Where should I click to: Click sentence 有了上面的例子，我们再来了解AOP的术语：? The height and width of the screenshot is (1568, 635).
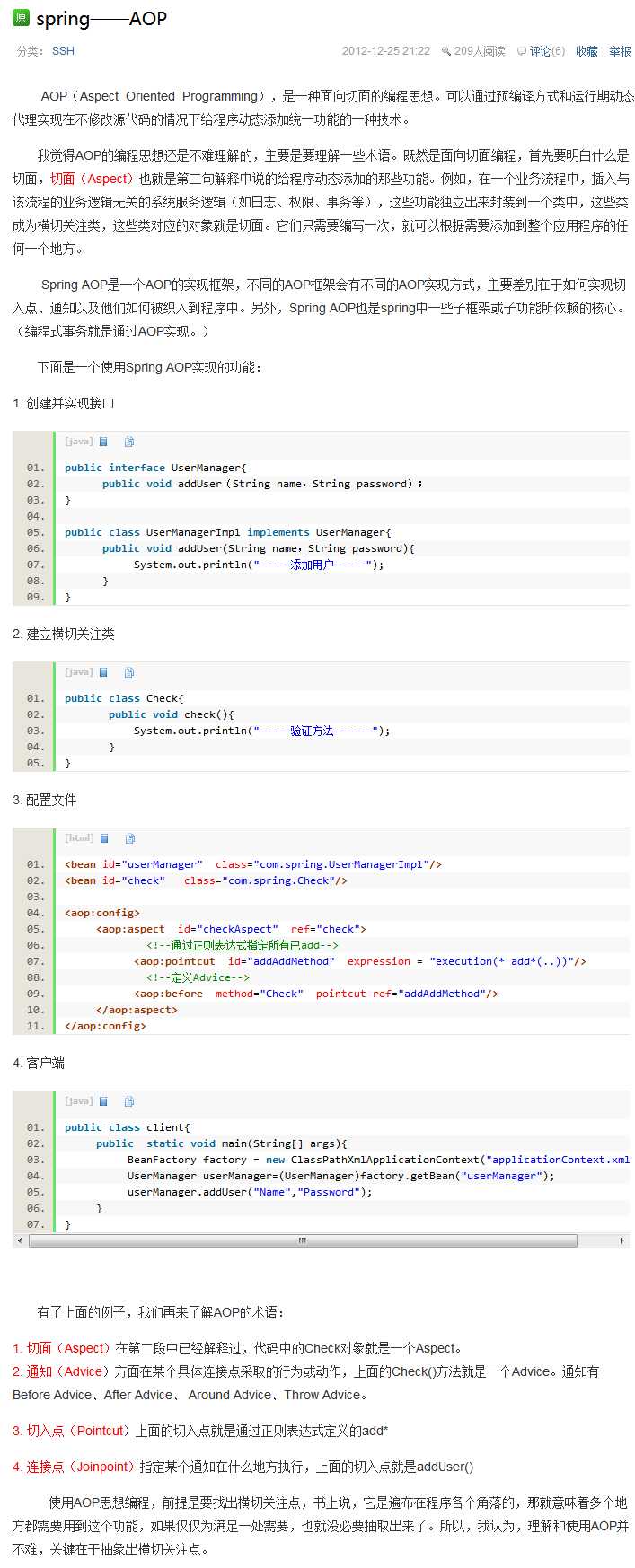tap(162, 1312)
